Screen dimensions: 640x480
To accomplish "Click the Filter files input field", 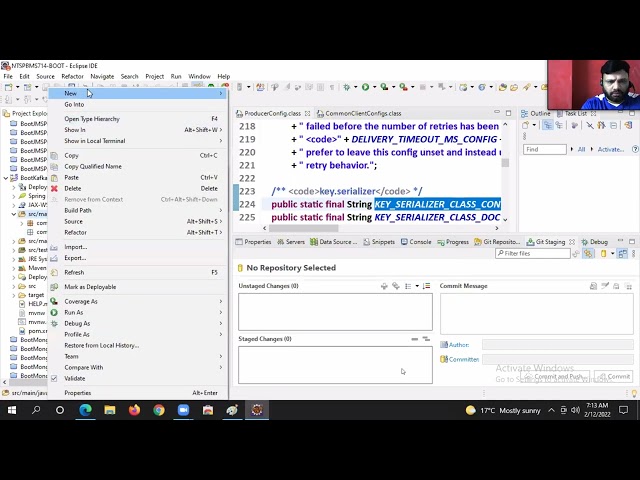I will tap(533, 253).
